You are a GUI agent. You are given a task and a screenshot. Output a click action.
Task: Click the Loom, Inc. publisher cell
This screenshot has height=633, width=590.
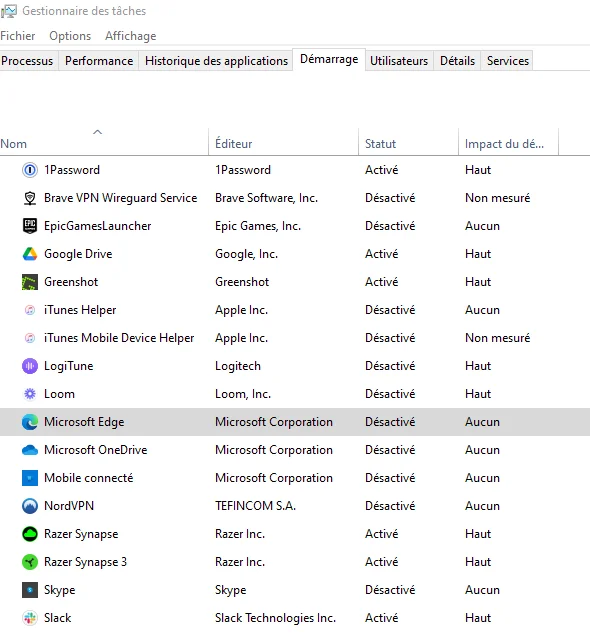click(243, 394)
